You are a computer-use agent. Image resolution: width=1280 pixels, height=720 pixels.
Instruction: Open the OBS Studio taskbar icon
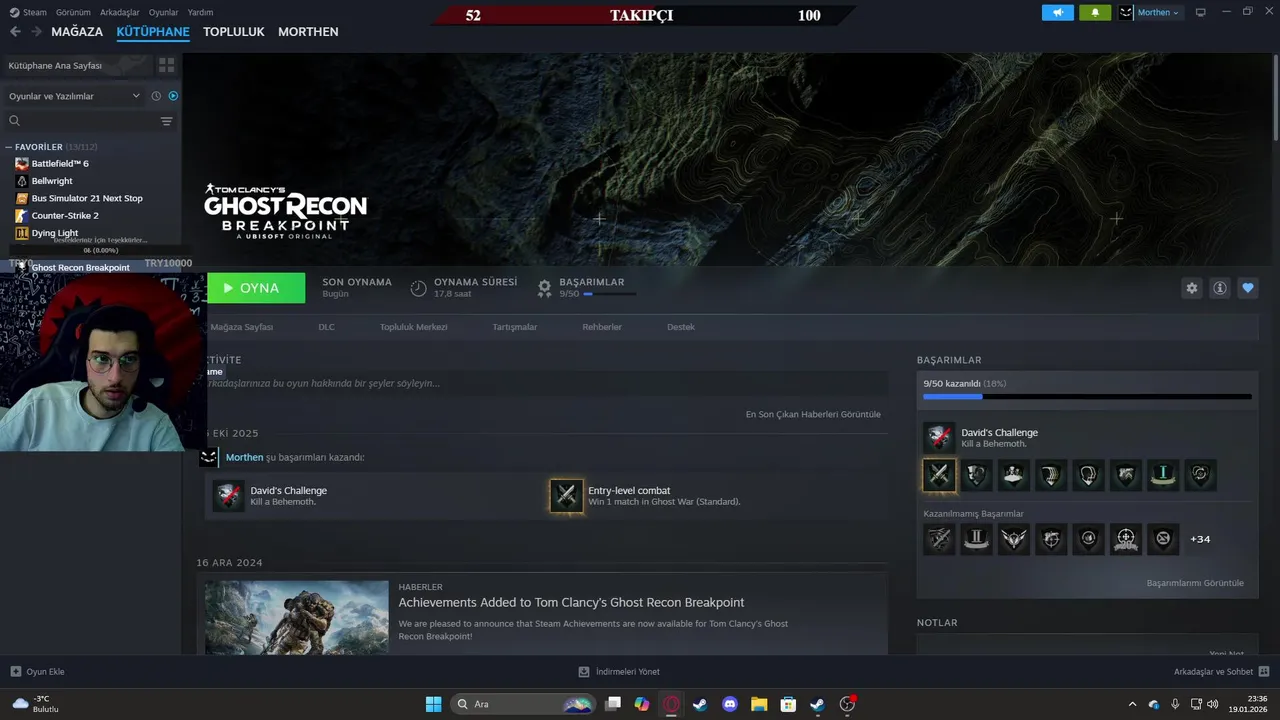[847, 704]
